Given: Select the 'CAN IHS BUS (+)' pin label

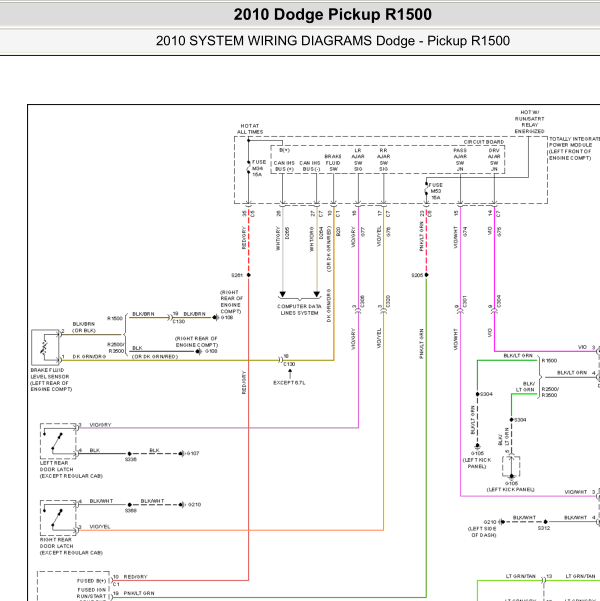Looking at the screenshot, I should coord(284,166).
